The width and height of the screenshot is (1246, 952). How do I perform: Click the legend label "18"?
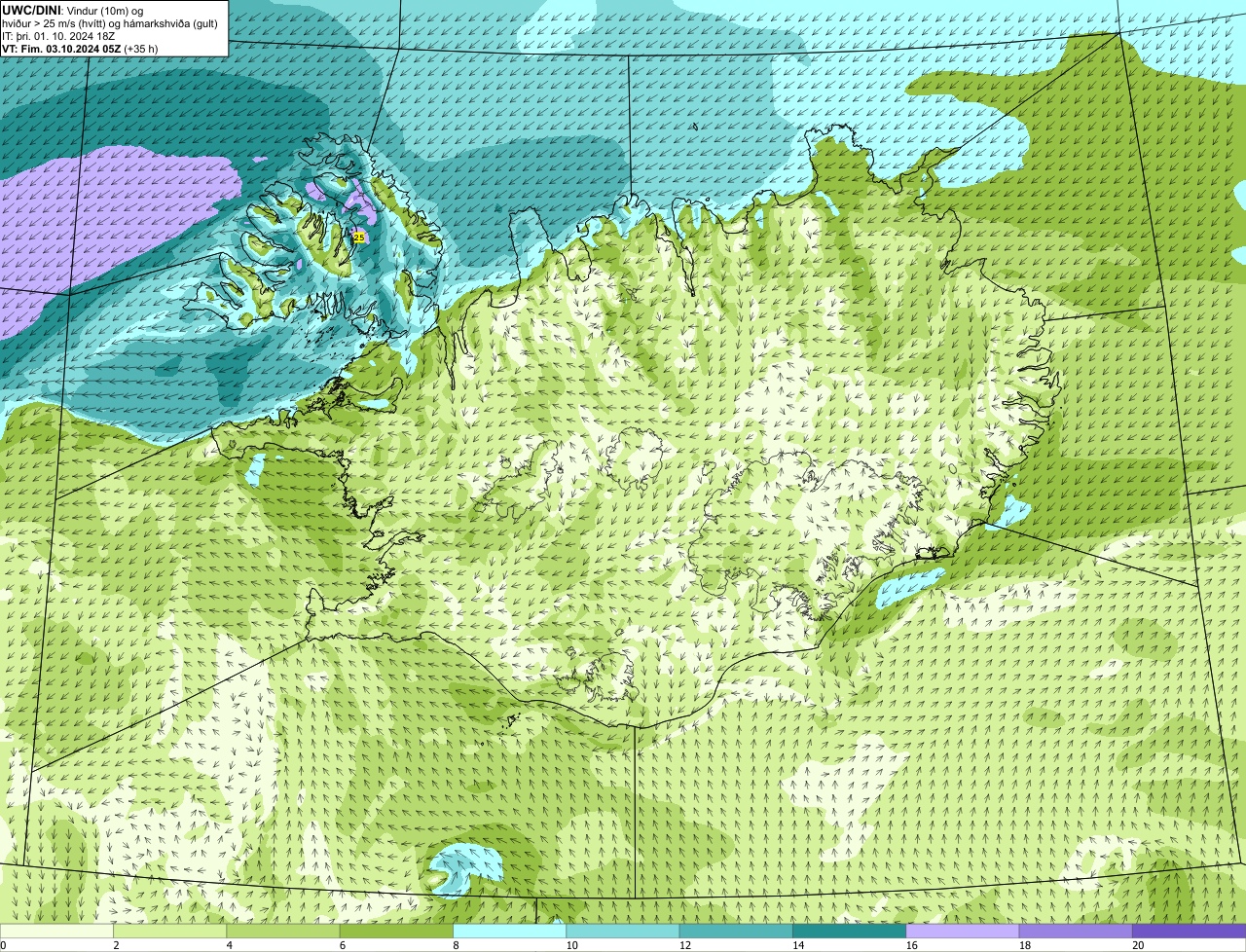(1025, 945)
